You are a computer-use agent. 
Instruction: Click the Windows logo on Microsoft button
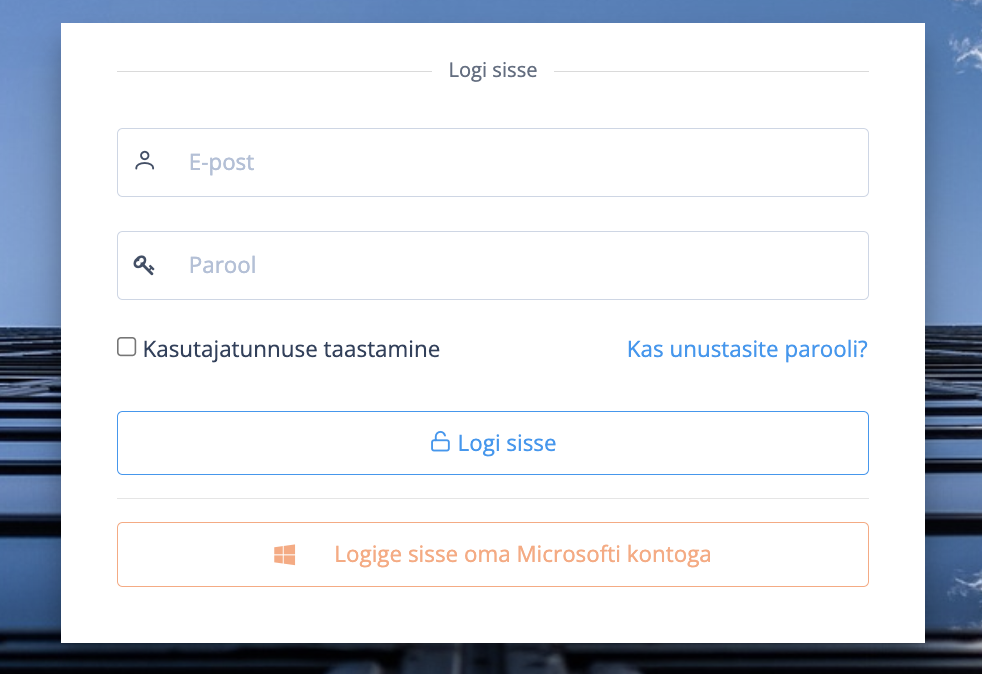point(285,555)
